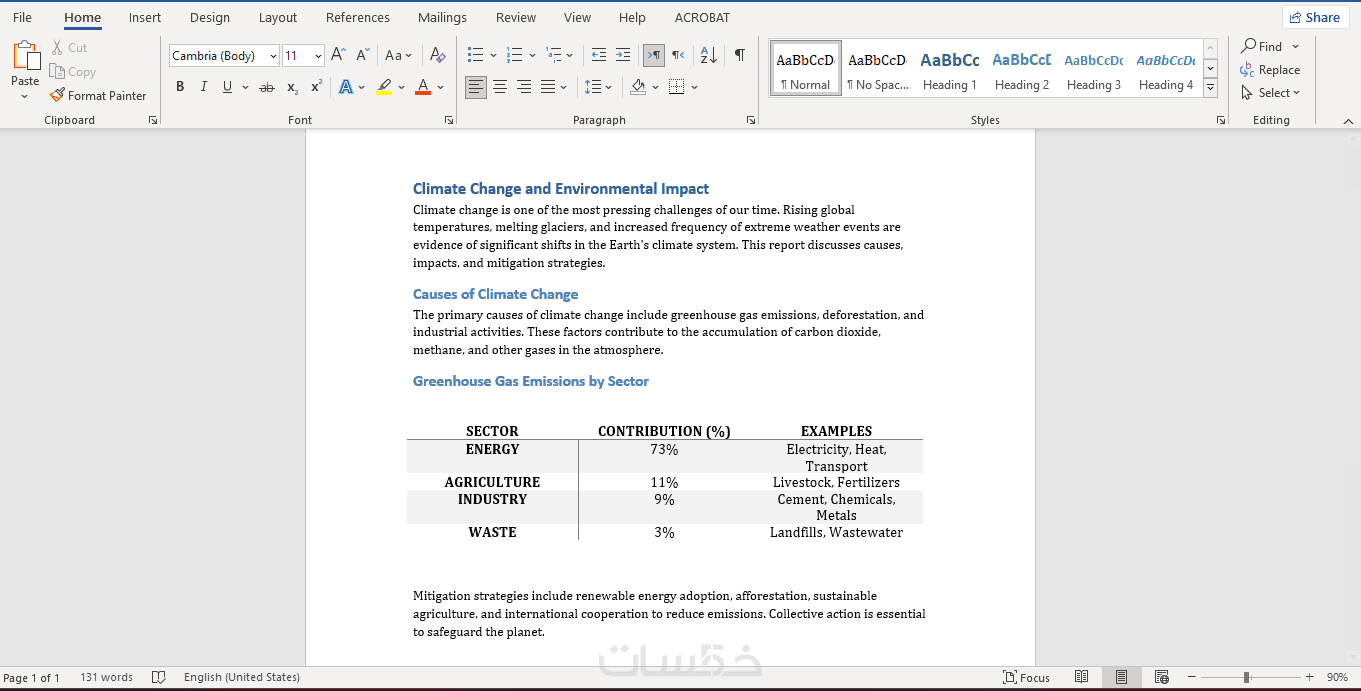The image size is (1361, 691).
Task: Click the Clear All Formatting icon
Action: [437, 56]
